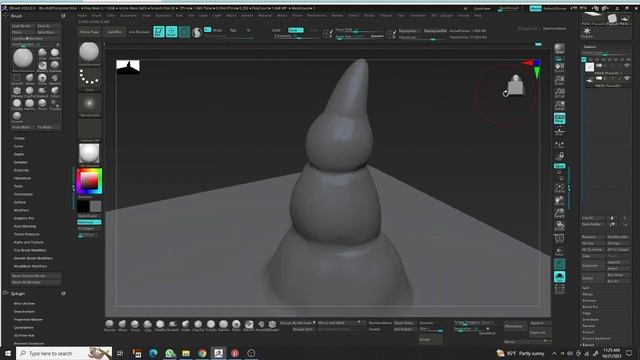
Task: Expand the Curve brush sub-palette
Action: (x=18, y=147)
